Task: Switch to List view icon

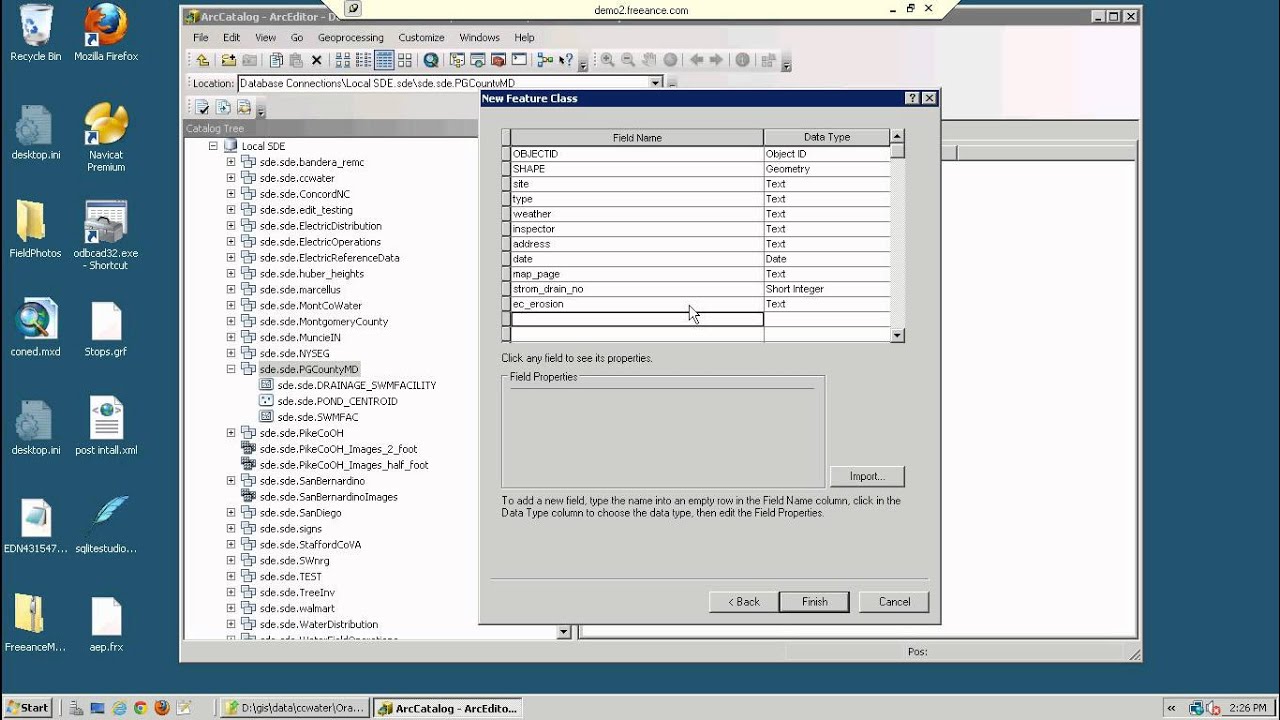Action: pyautogui.click(x=364, y=60)
